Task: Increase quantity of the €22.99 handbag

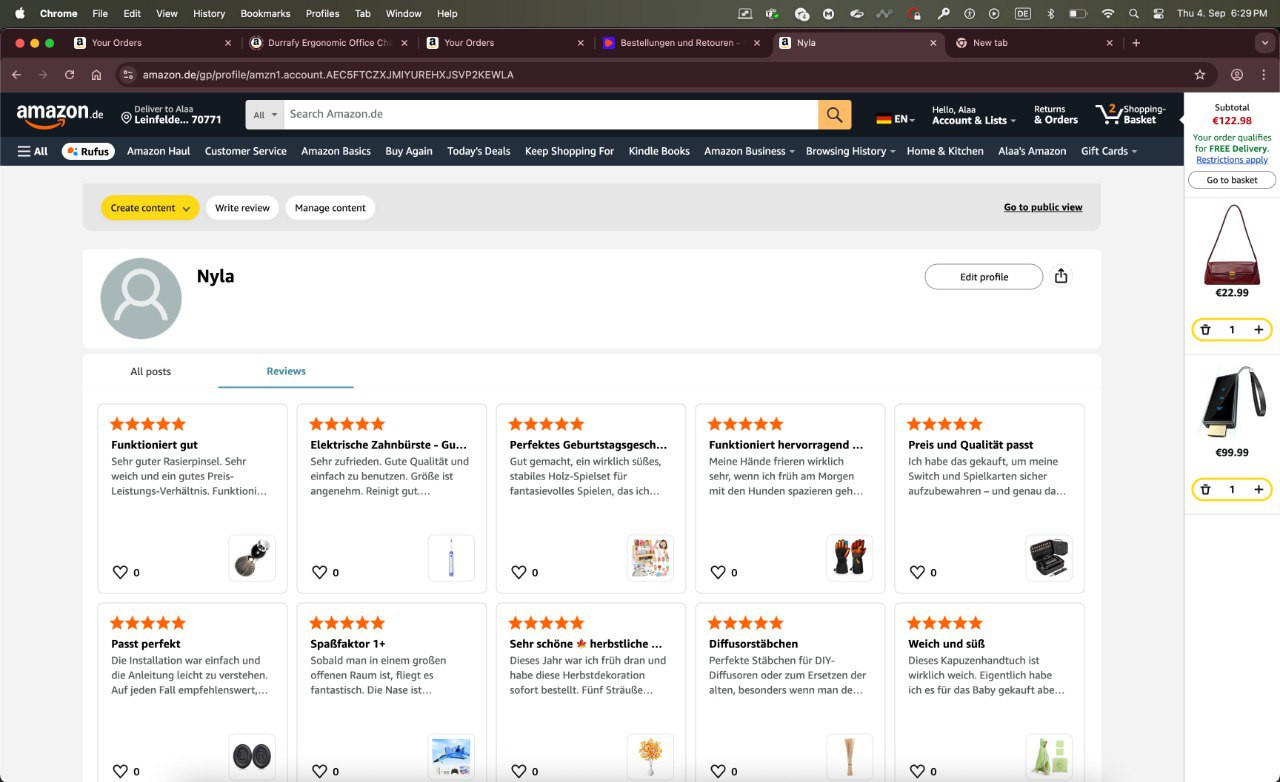Action: point(1258,330)
